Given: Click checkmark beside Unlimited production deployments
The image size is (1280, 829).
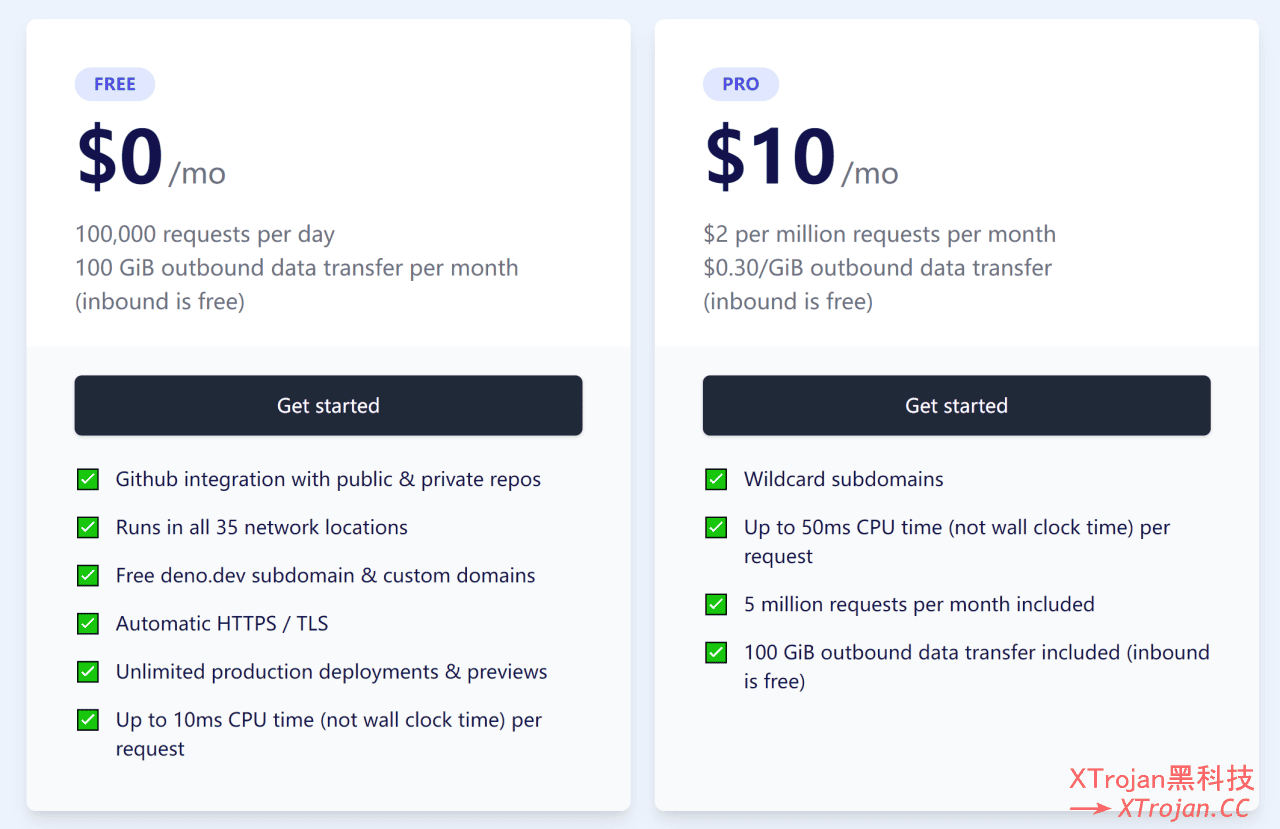Looking at the screenshot, I should pos(88,671).
